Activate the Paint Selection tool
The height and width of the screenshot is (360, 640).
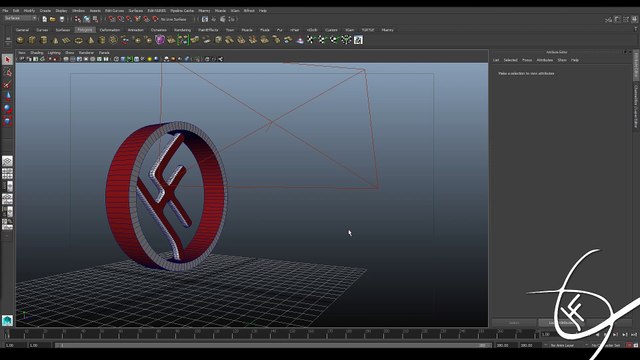click(x=7, y=84)
